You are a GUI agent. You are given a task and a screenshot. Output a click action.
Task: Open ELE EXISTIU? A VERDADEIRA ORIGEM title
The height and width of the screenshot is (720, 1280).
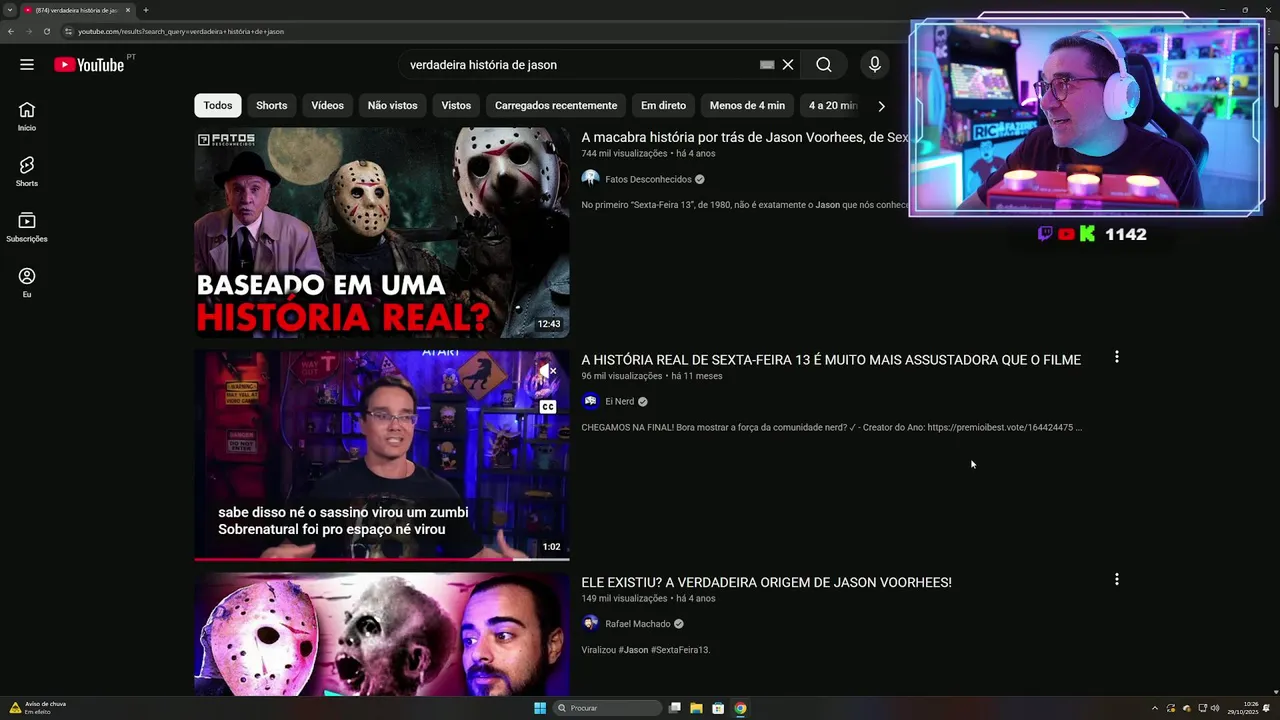pyautogui.click(x=766, y=582)
